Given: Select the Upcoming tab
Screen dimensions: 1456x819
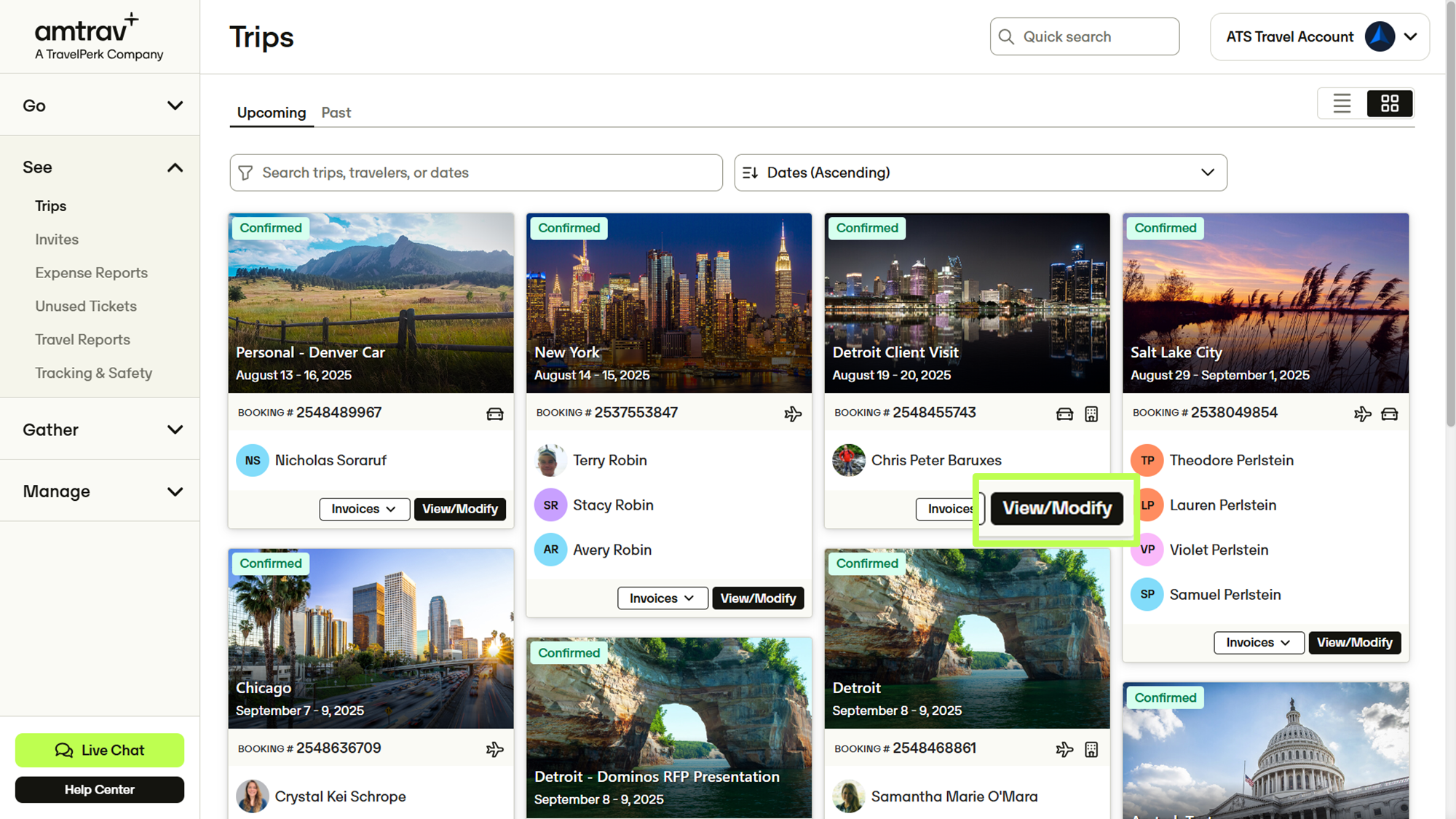Looking at the screenshot, I should pos(272,113).
